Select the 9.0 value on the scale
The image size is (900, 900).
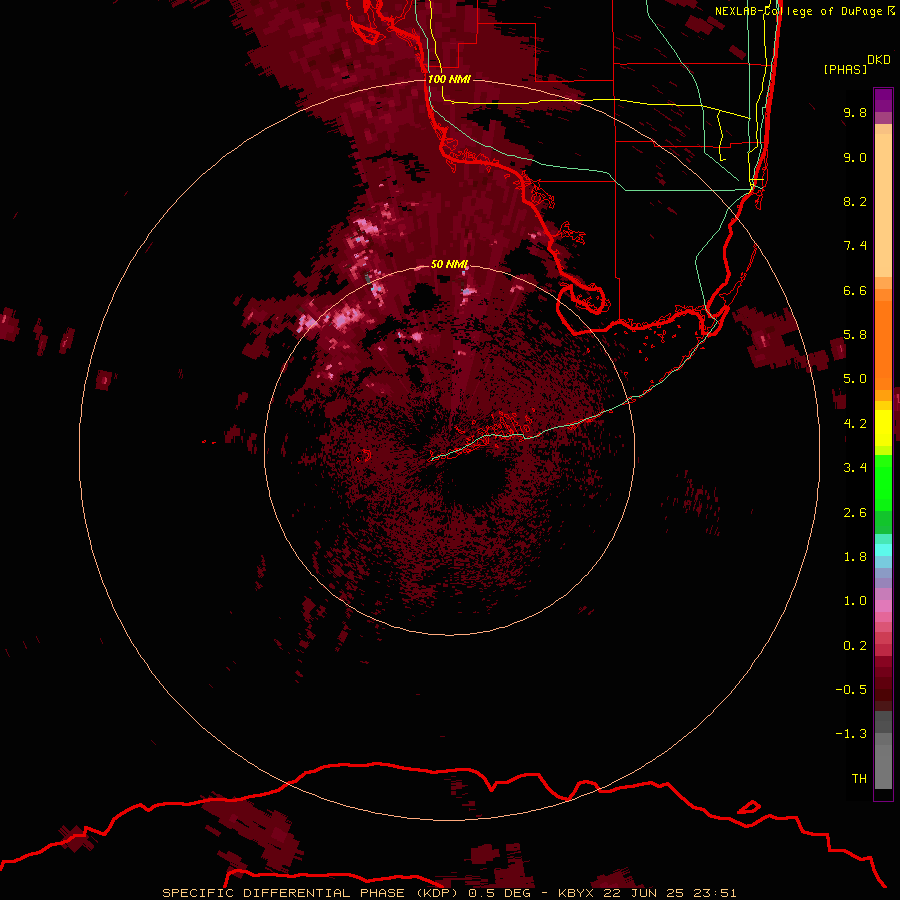pos(855,157)
